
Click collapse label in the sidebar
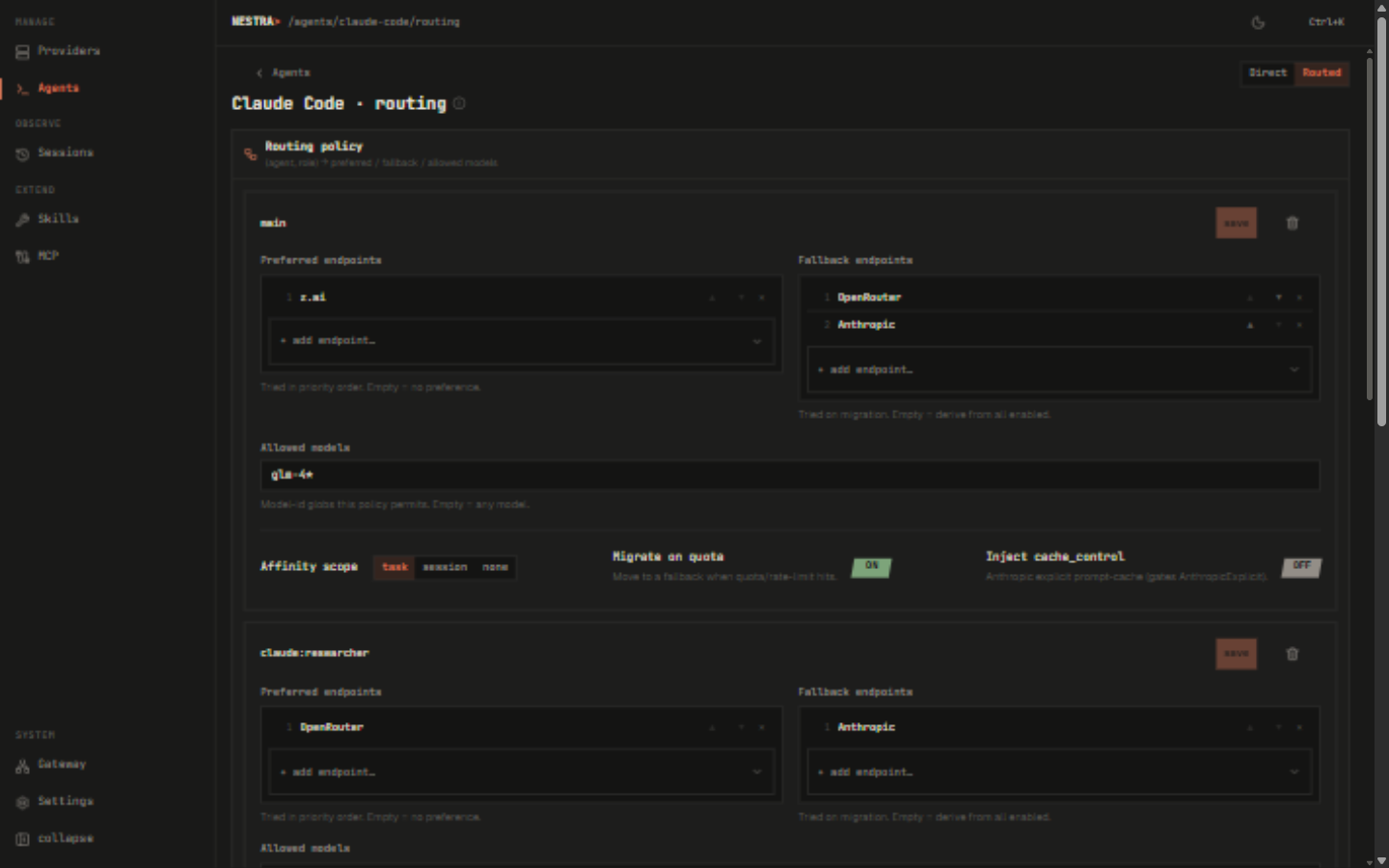[66, 839]
